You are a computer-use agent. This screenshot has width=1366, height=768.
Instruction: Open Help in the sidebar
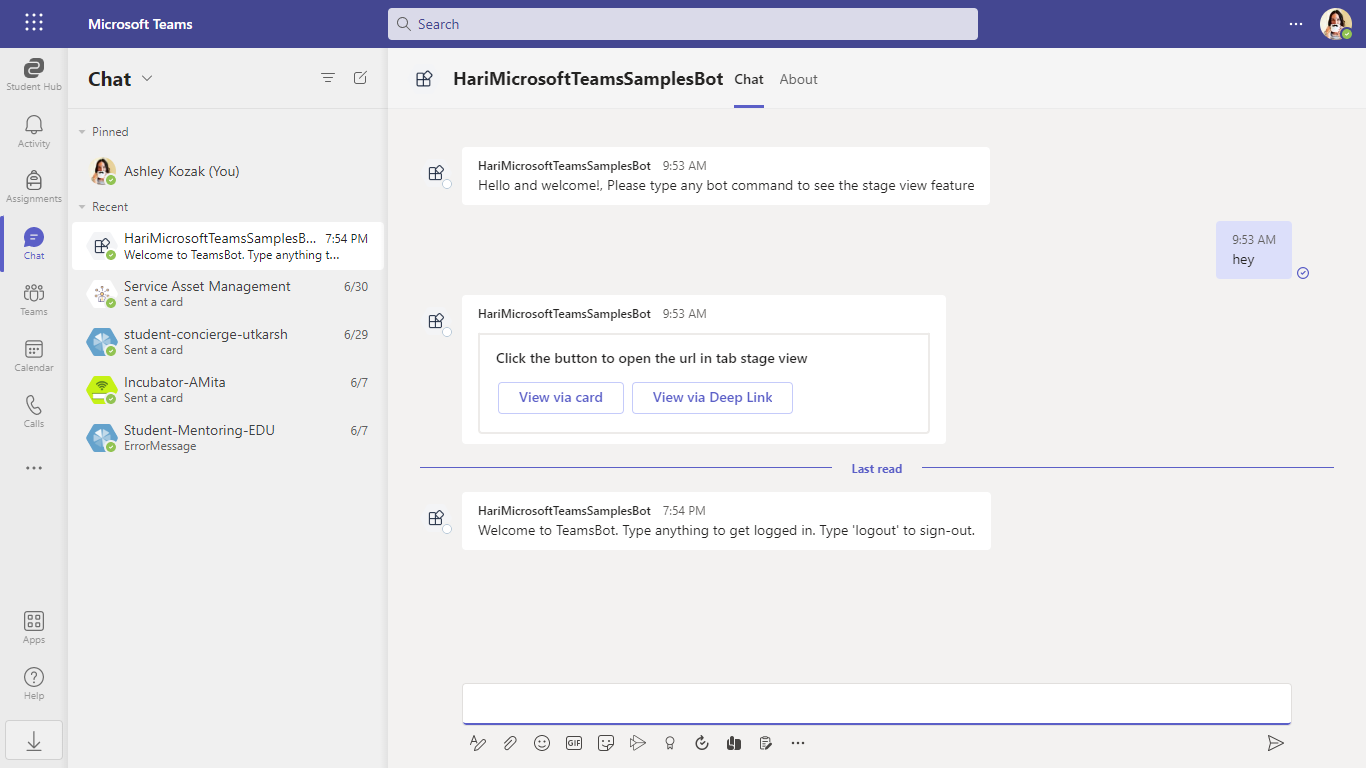34,683
